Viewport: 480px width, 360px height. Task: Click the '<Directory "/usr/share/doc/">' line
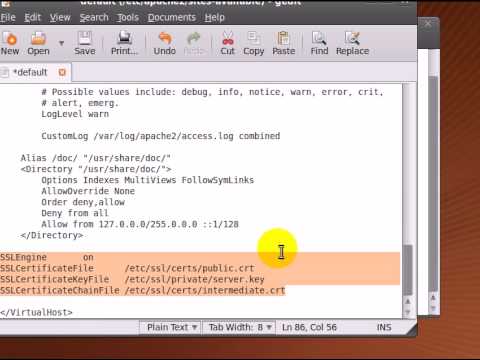96,169
